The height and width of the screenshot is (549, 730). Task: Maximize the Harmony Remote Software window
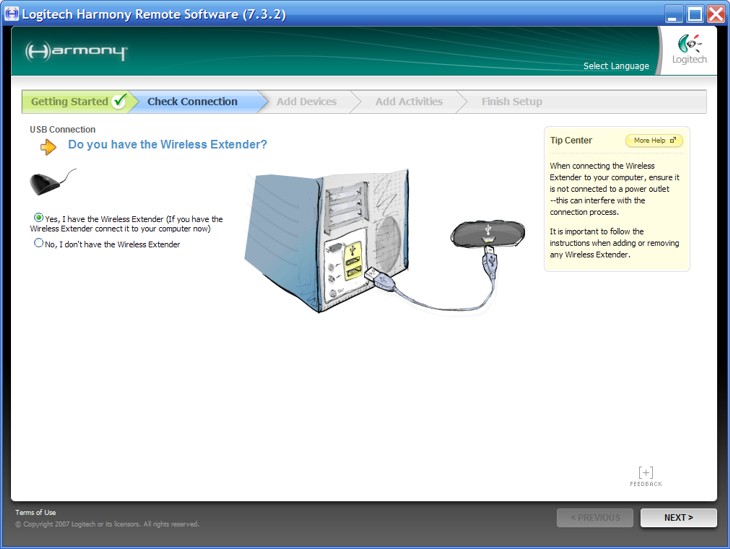(695, 14)
